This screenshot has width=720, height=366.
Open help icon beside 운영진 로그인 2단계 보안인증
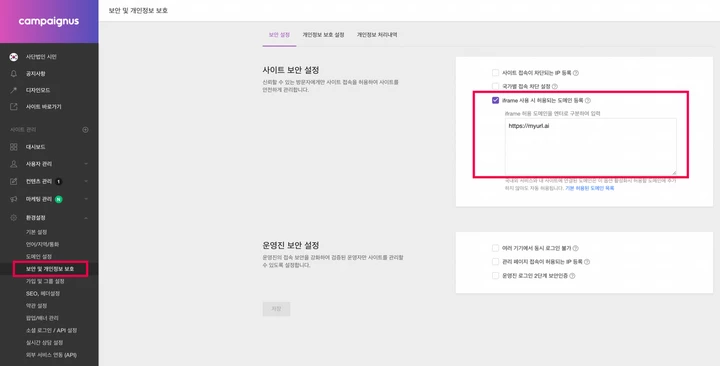coord(572,276)
